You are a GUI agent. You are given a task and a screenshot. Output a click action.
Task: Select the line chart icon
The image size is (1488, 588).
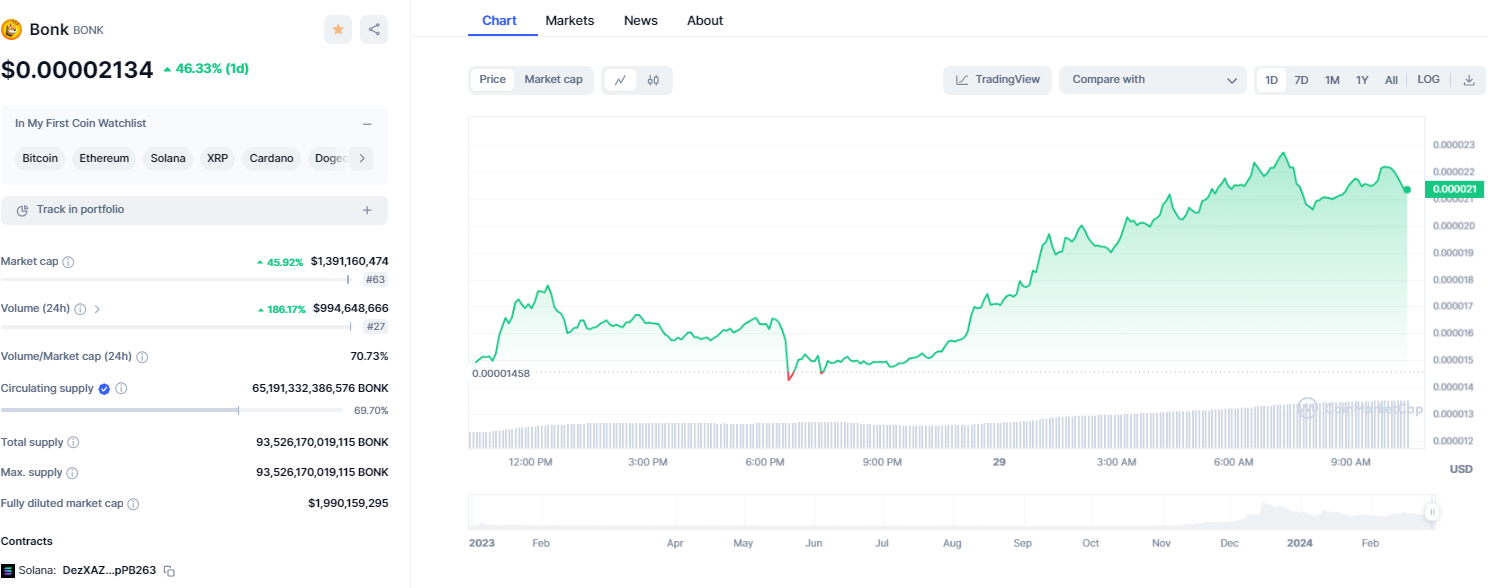click(x=620, y=80)
